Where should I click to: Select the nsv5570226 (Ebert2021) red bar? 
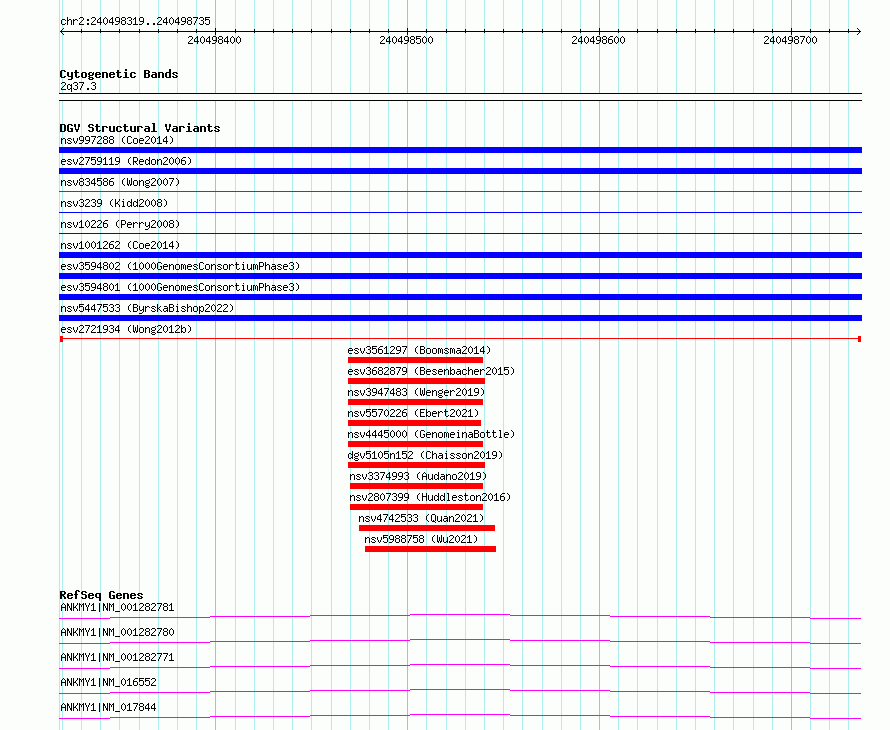tap(414, 423)
